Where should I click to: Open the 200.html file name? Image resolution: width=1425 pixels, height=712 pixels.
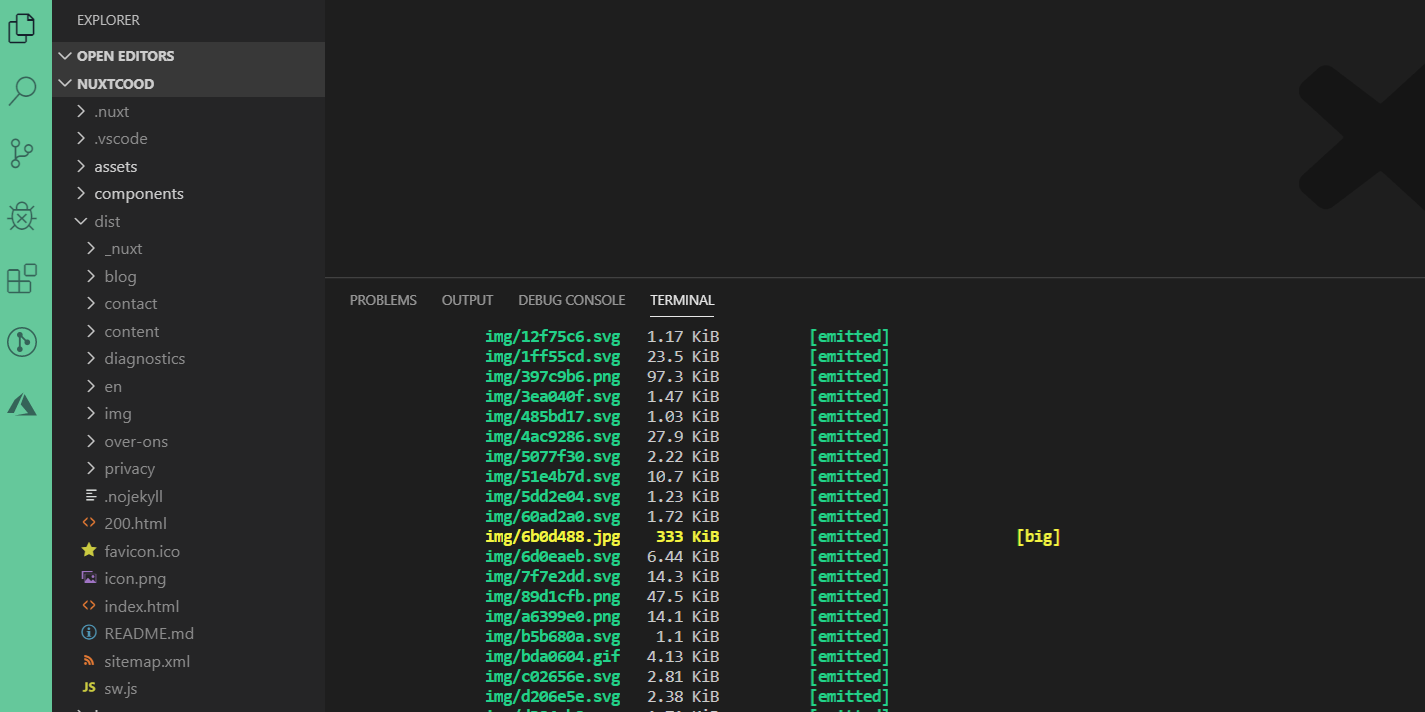point(135,523)
